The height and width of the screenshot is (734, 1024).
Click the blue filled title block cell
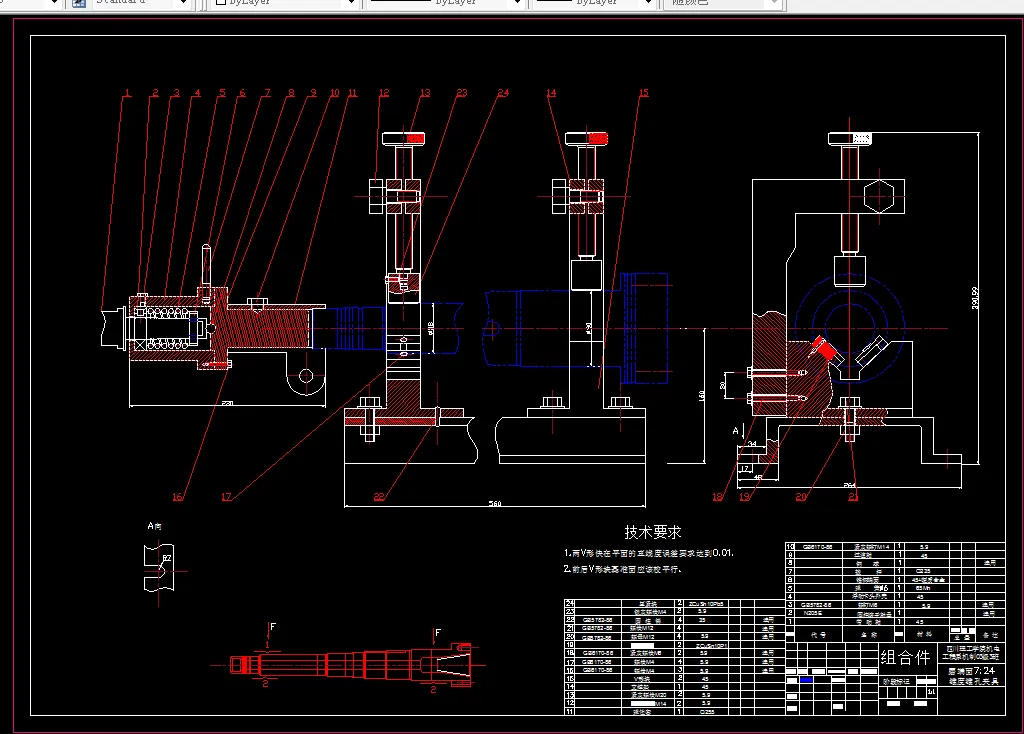[807, 680]
